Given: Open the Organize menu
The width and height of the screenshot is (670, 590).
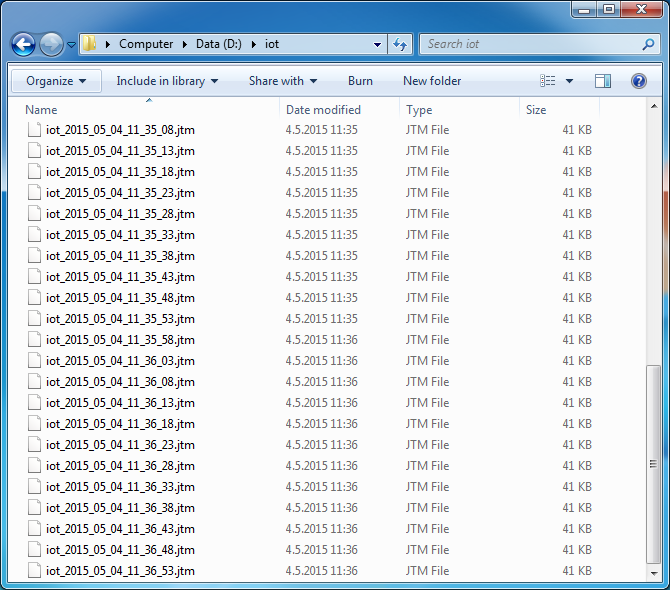Looking at the screenshot, I should pos(56,81).
